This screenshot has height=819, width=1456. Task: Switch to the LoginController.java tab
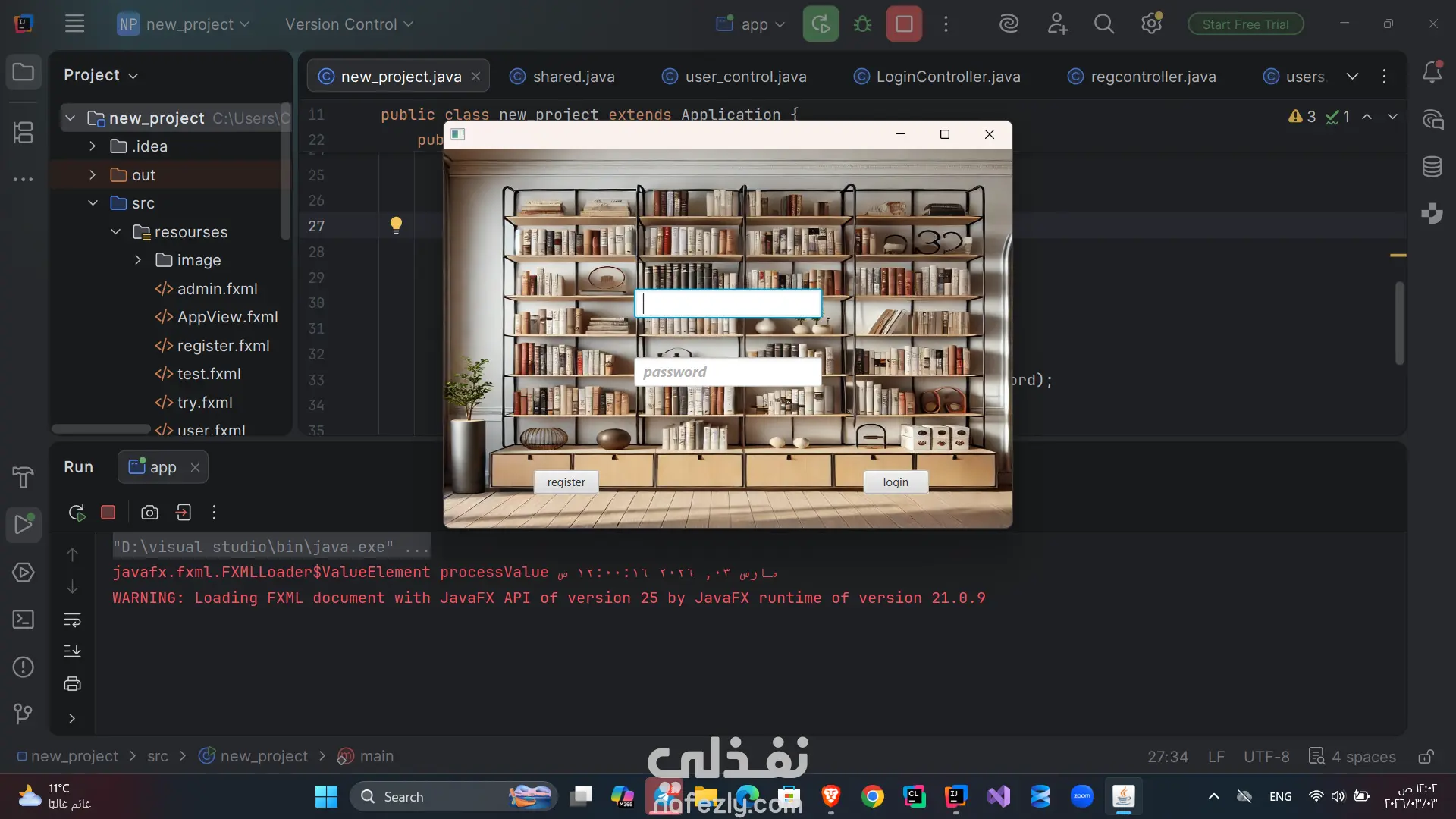click(x=947, y=77)
